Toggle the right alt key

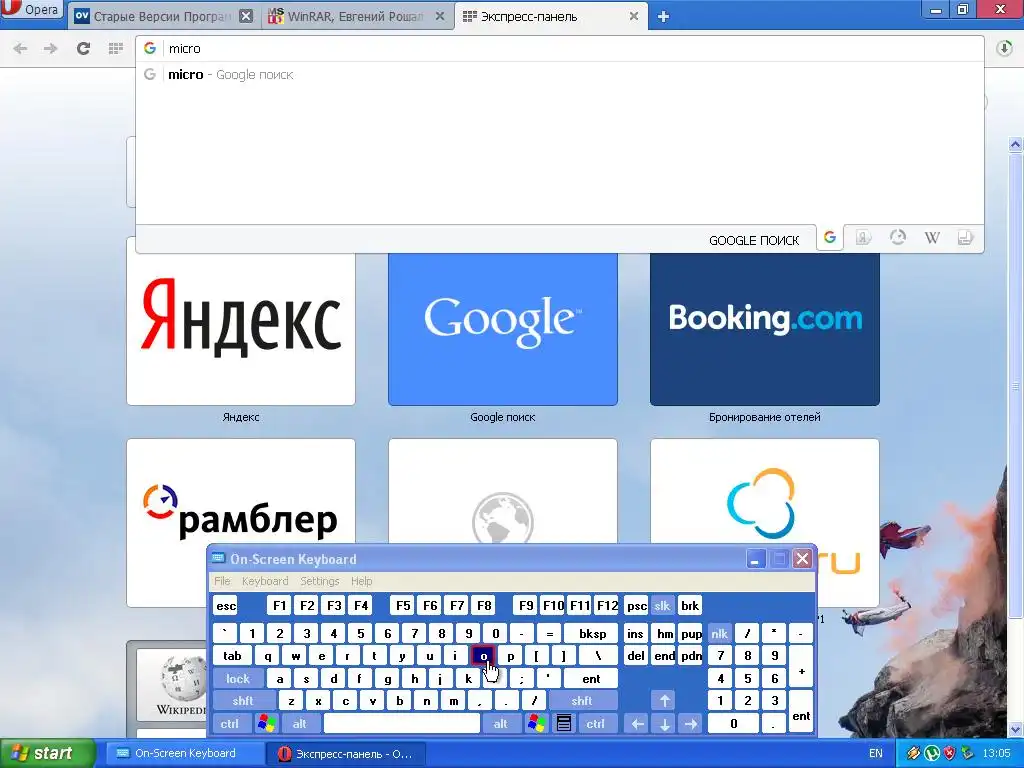coord(500,724)
